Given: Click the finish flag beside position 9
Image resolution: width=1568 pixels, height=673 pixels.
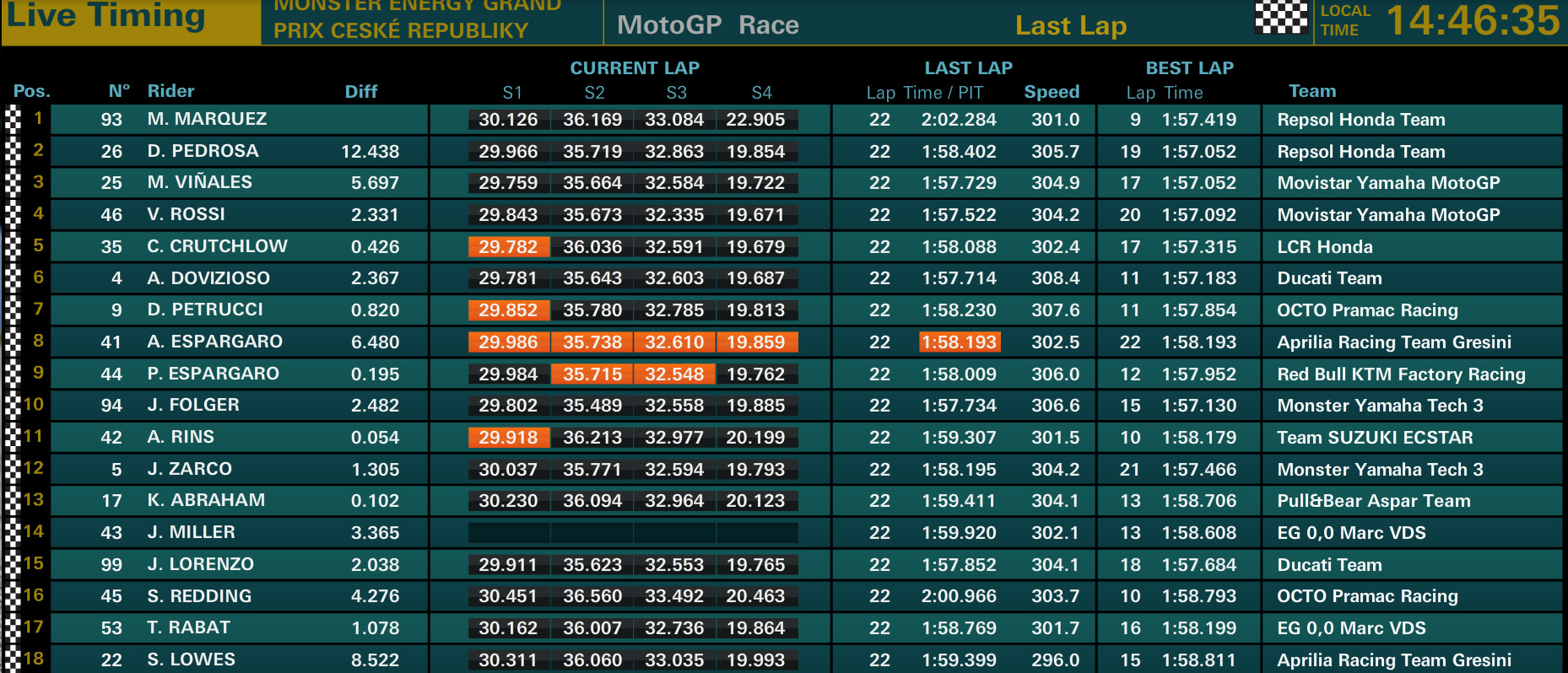Looking at the screenshot, I should tap(13, 374).
